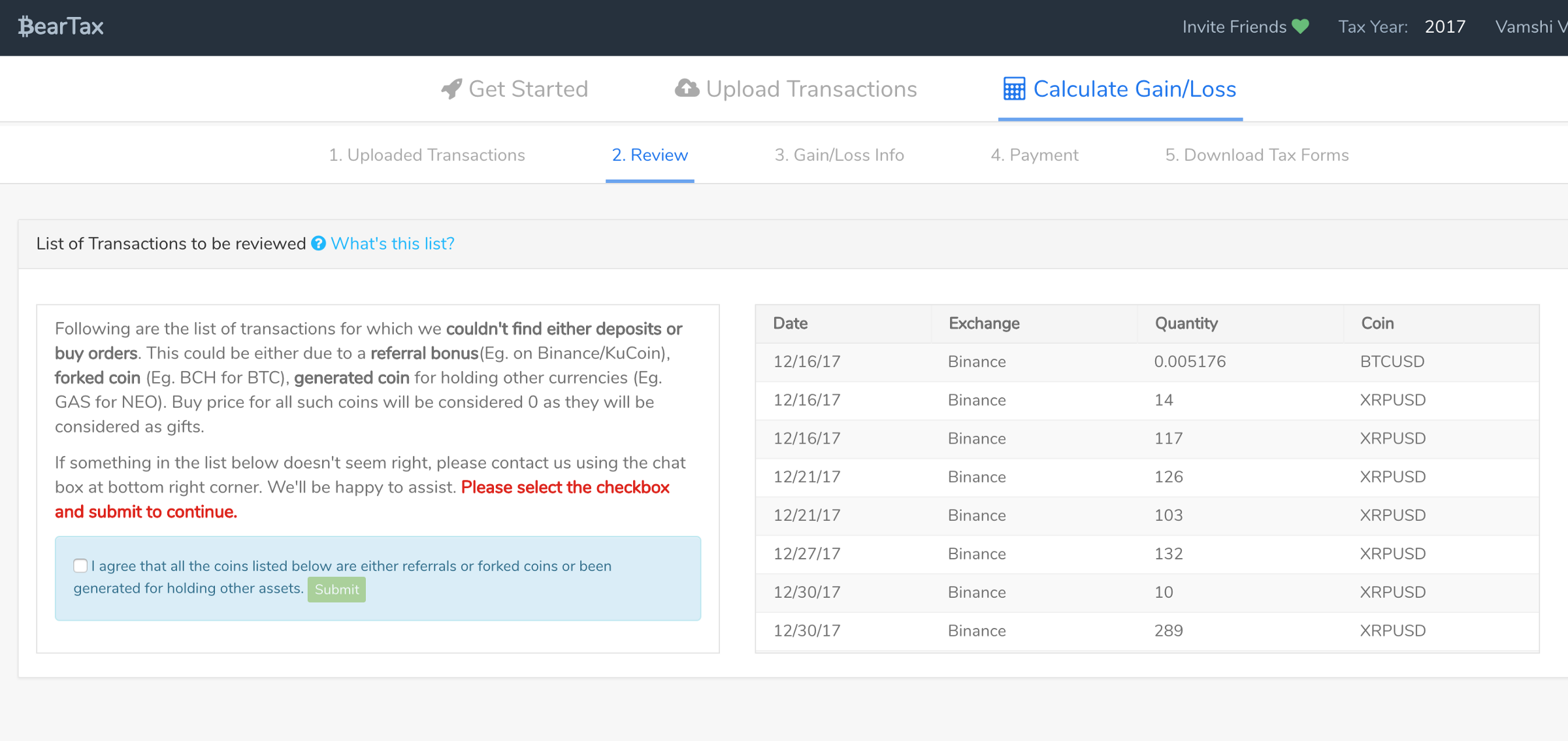
Task: Open step 3 Gain/Loss Info
Action: [x=839, y=155]
